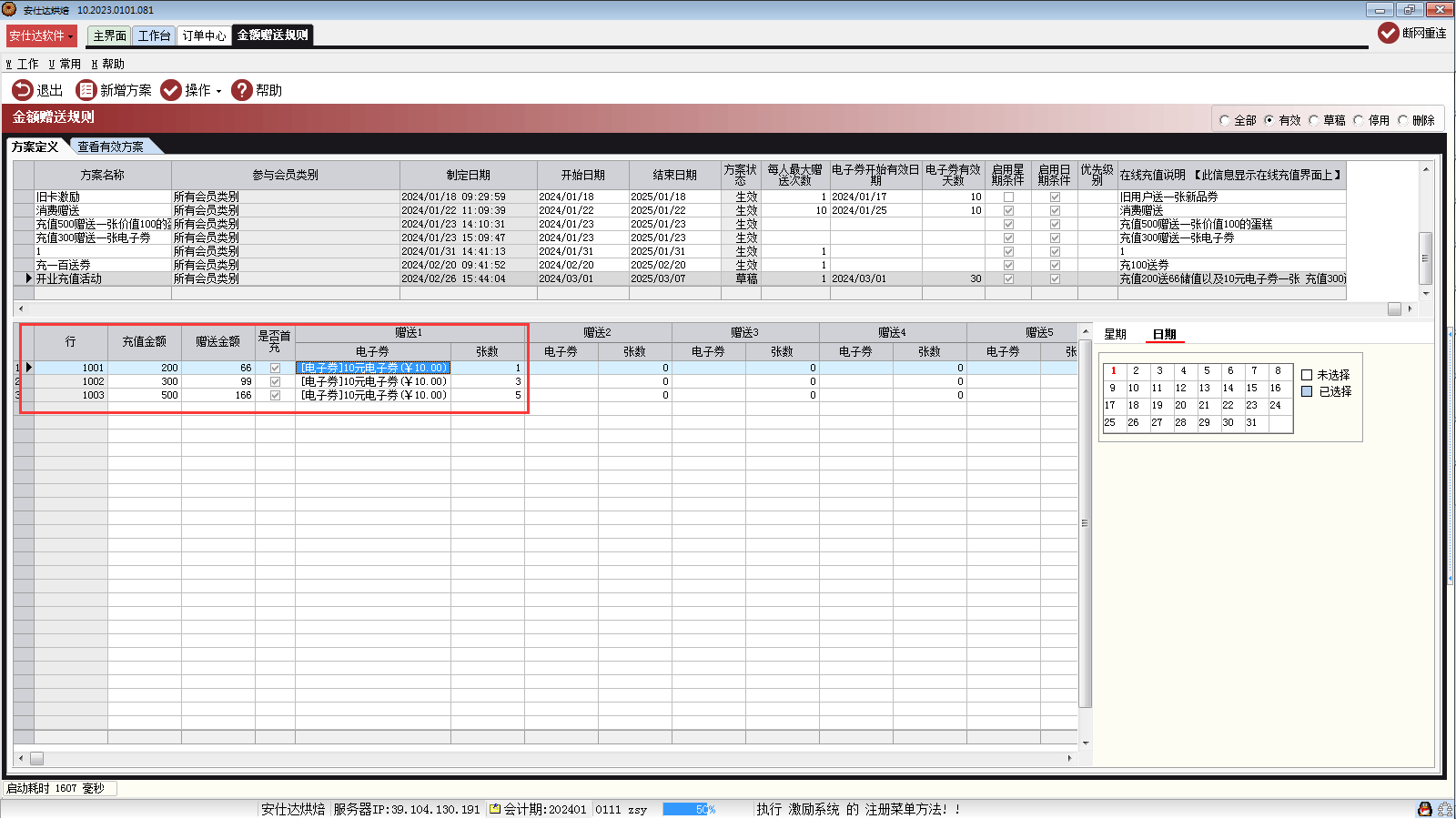
Task: Click the 会计期 folder icon in status bar
Action: tap(495, 808)
